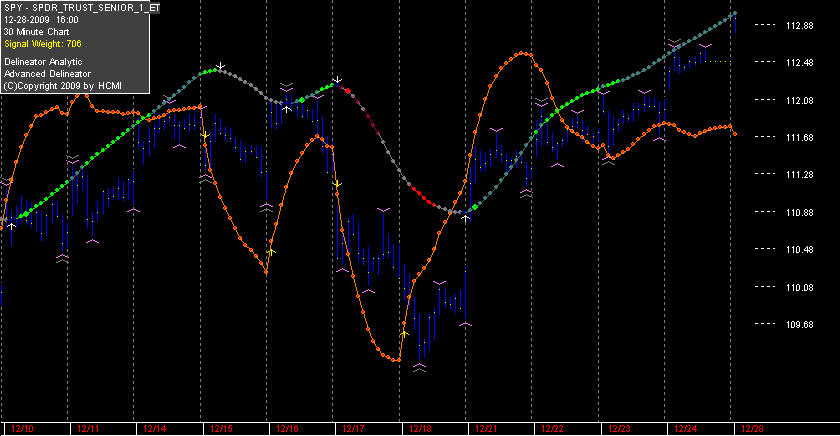This screenshot has height=436, width=840.
Task: Click the large green dot on 12/21
Action: tap(475, 207)
